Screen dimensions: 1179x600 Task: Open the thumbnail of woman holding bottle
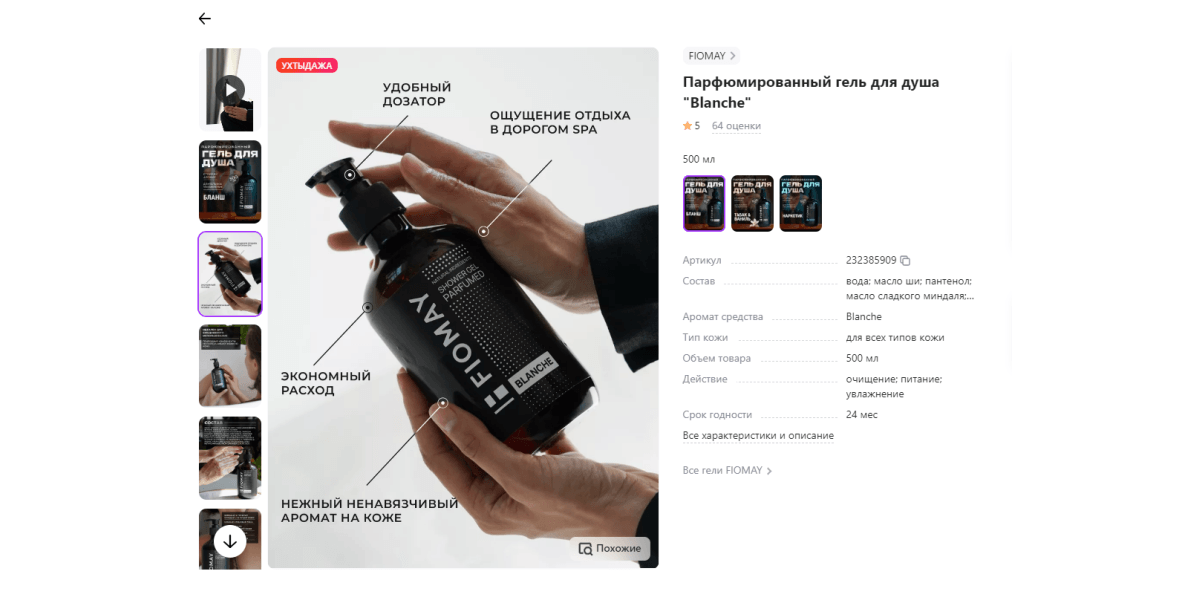pyautogui.click(x=230, y=366)
